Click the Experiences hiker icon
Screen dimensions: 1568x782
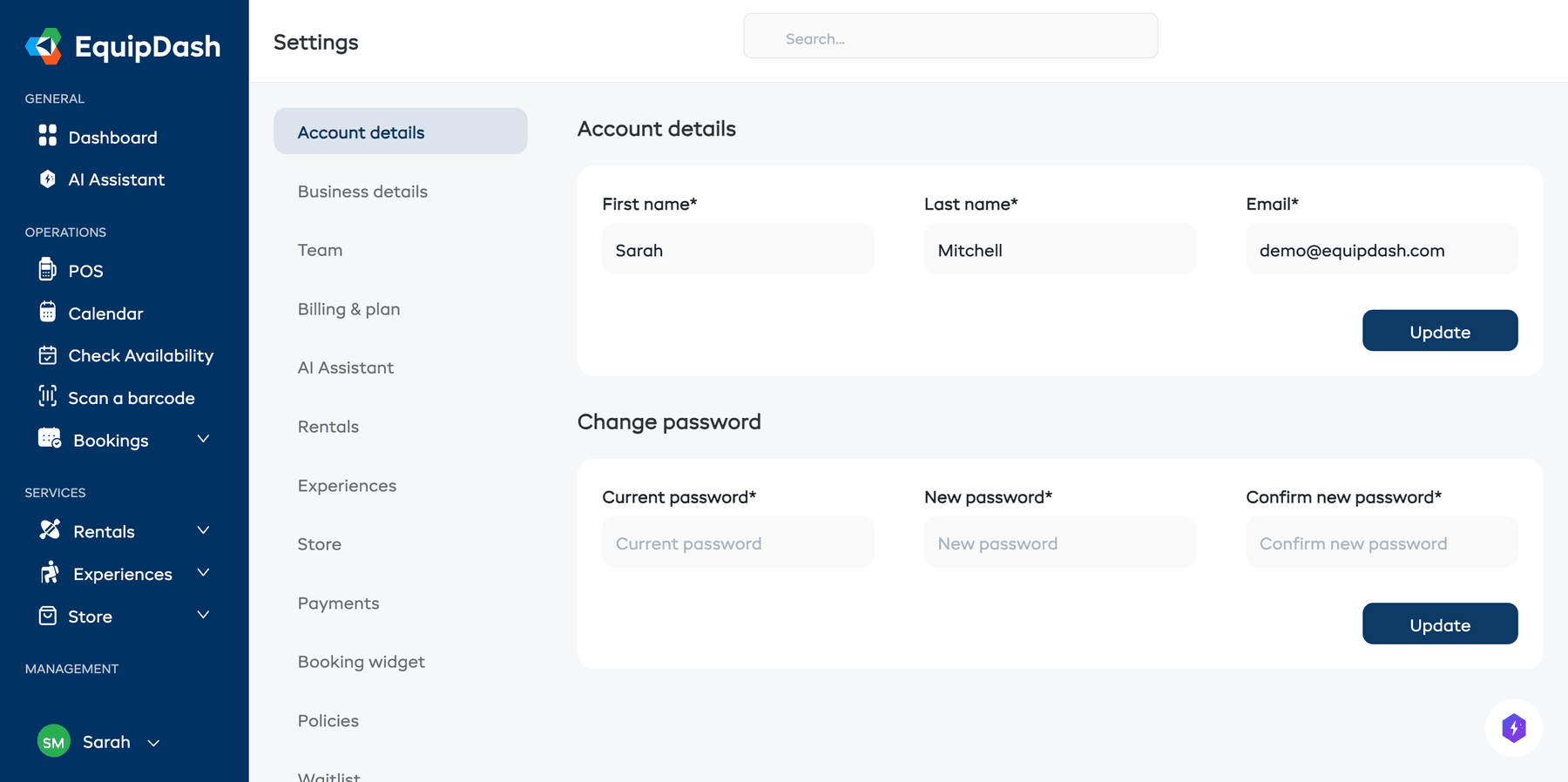pos(50,572)
